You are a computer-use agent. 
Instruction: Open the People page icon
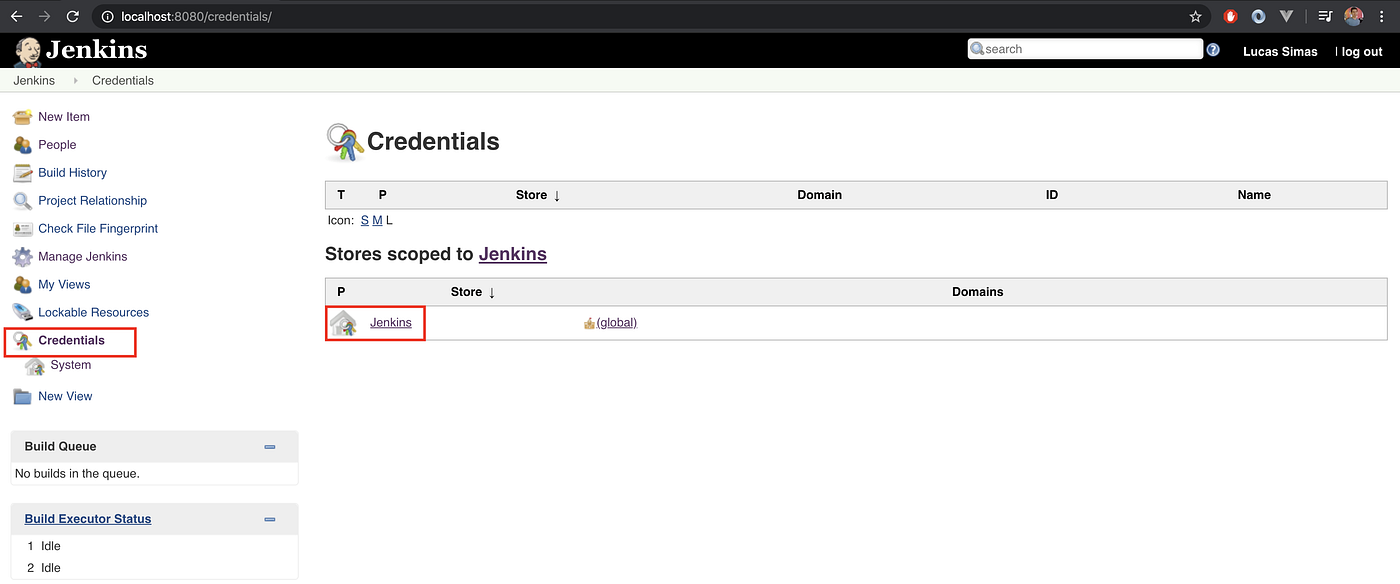(22, 144)
